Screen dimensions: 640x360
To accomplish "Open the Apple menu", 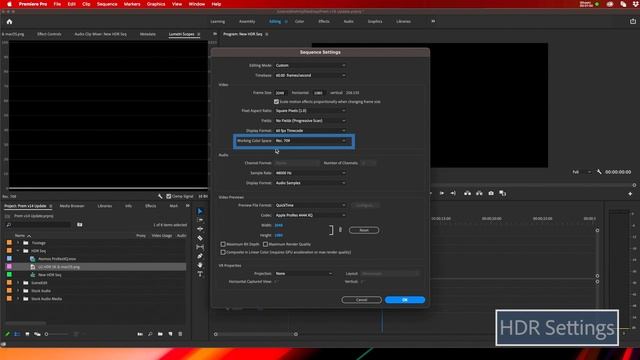I will click(9, 4).
